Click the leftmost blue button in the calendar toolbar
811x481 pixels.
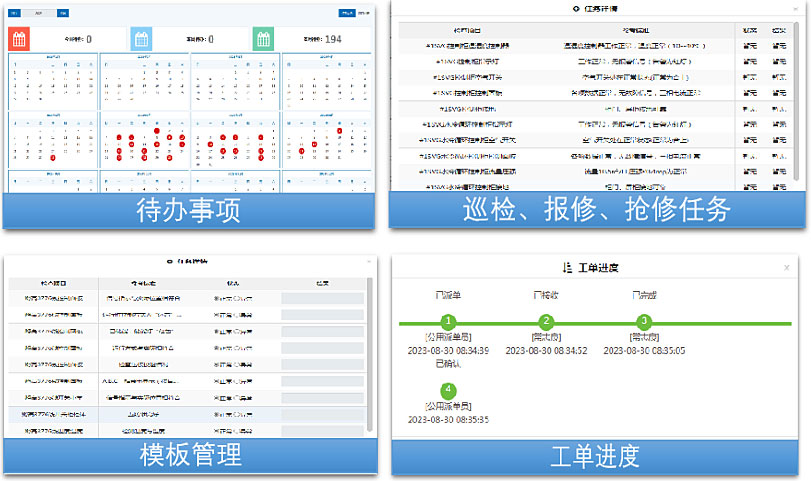(15, 15)
